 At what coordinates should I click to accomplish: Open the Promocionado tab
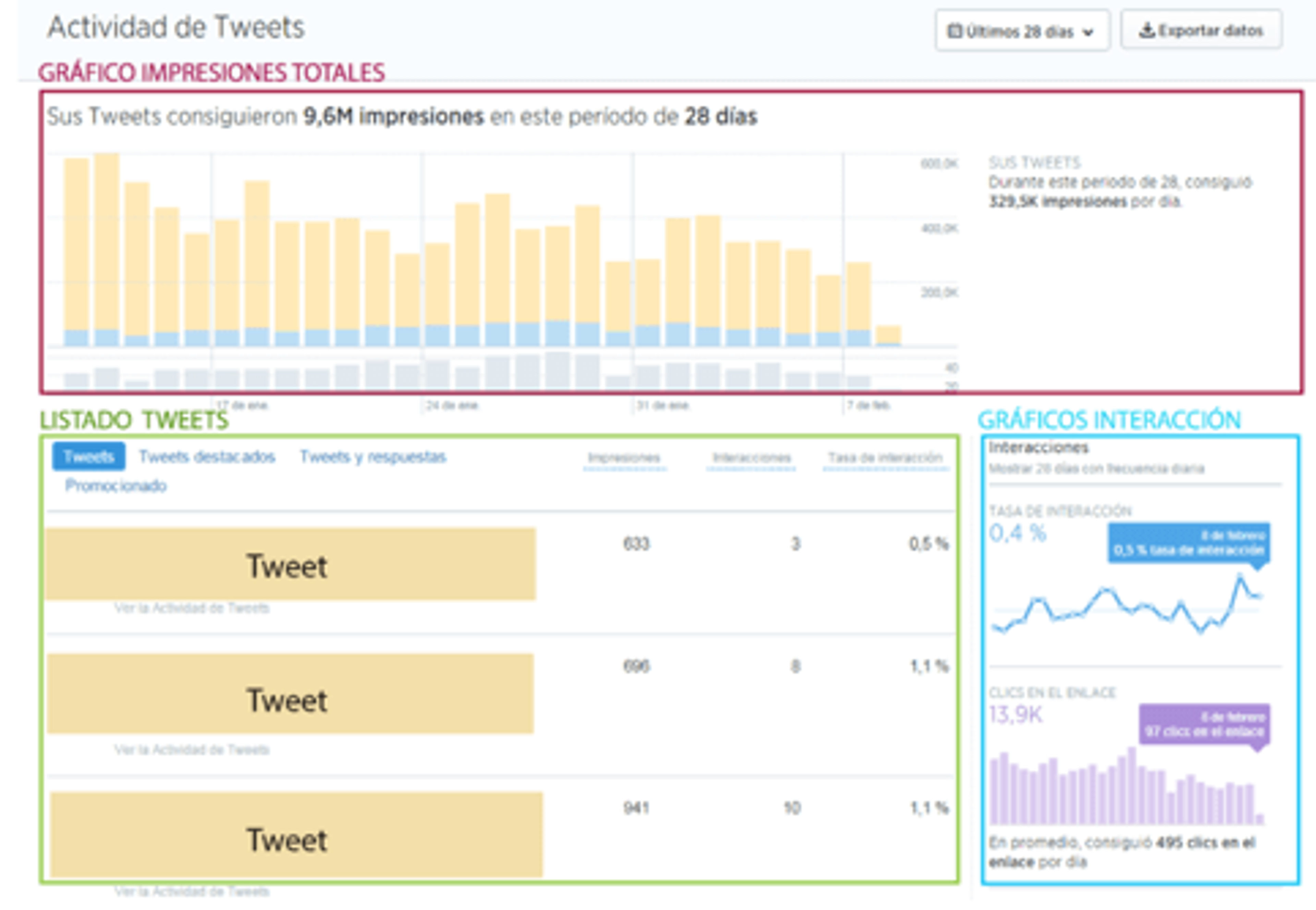click(x=116, y=485)
